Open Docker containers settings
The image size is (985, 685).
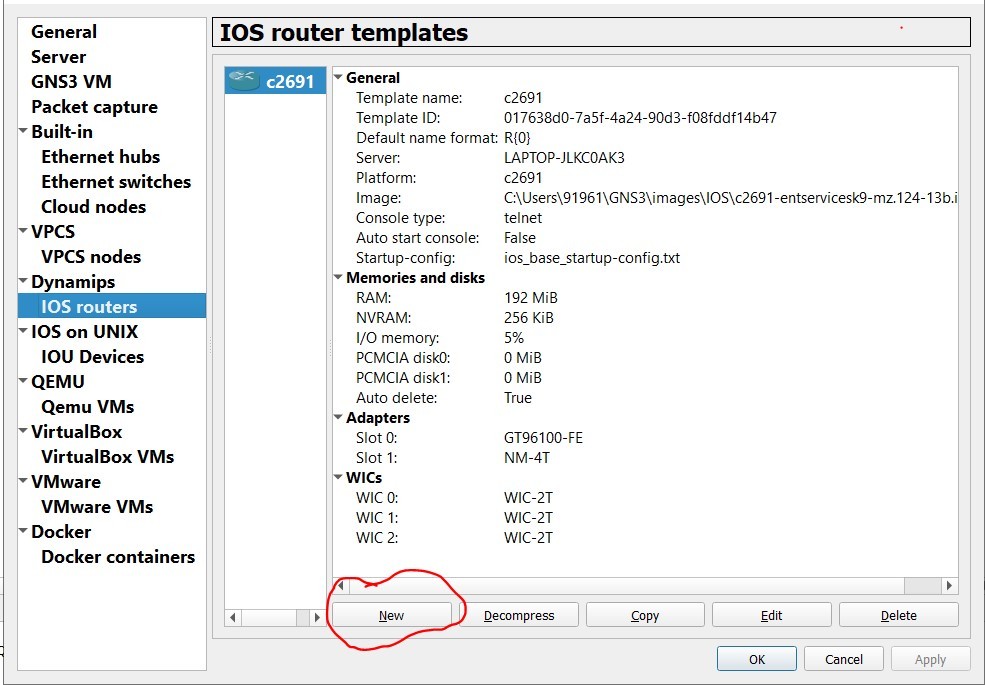click(x=117, y=556)
